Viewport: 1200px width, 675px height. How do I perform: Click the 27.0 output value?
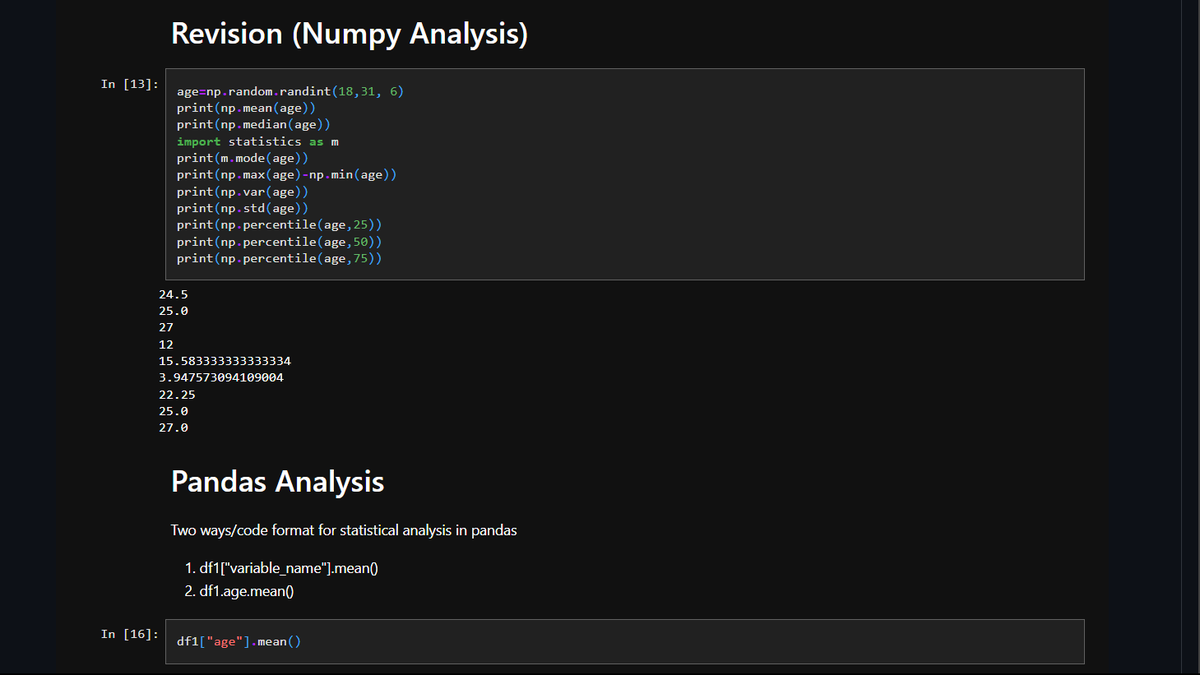coord(173,427)
